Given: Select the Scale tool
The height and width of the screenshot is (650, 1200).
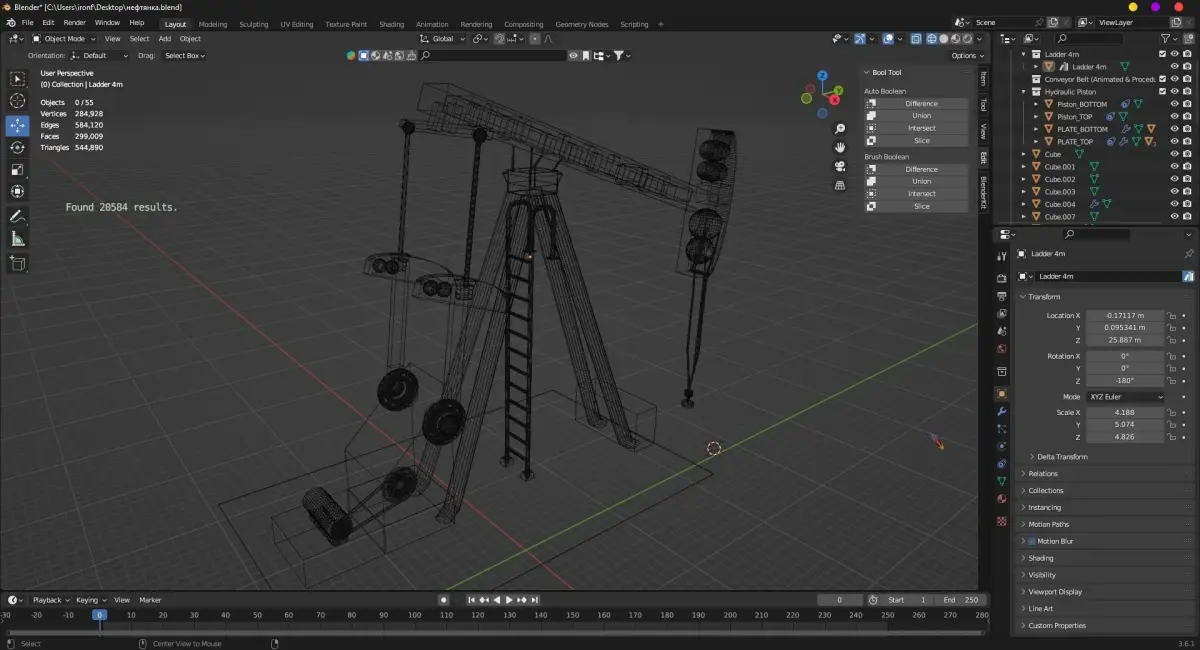Looking at the screenshot, I should tap(17, 169).
